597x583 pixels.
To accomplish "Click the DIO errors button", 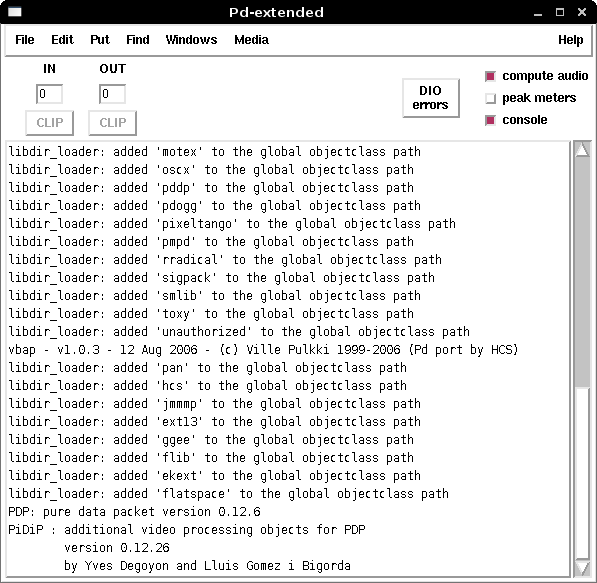I will [x=431, y=98].
